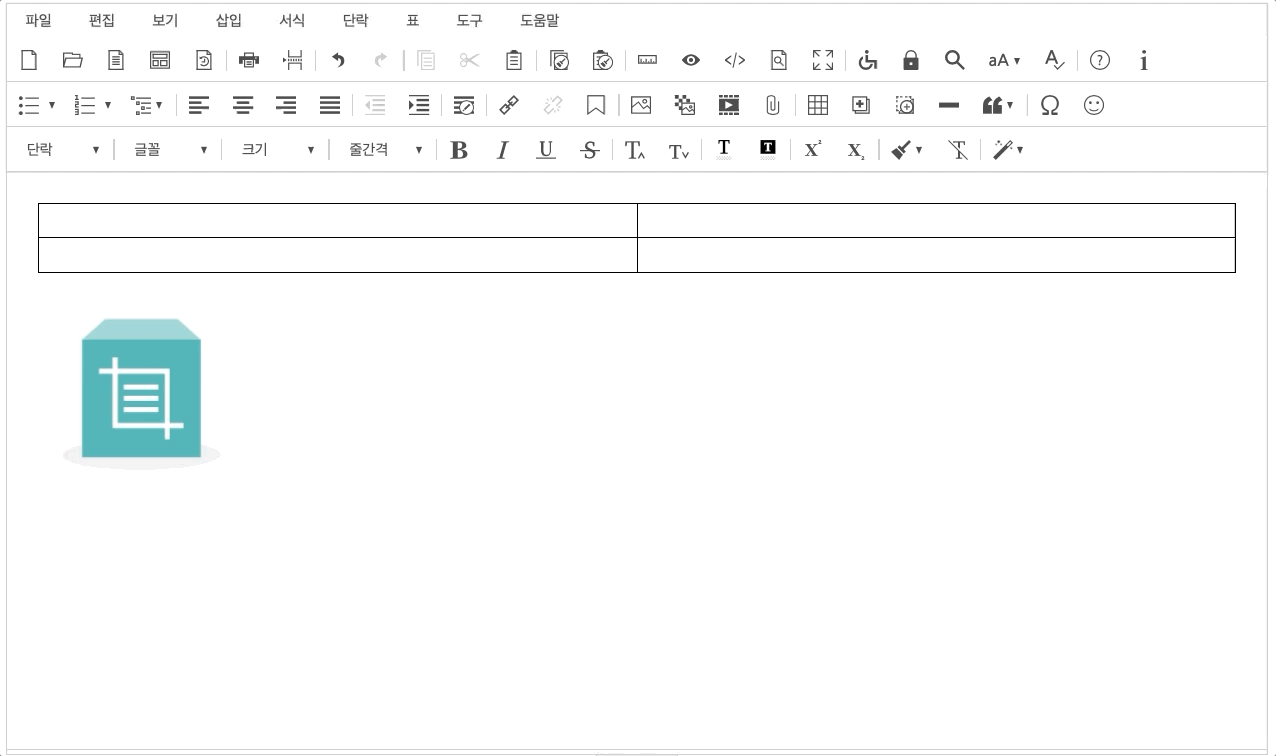The height and width of the screenshot is (756, 1276).
Task: Open source code view icon
Action: tap(734, 61)
